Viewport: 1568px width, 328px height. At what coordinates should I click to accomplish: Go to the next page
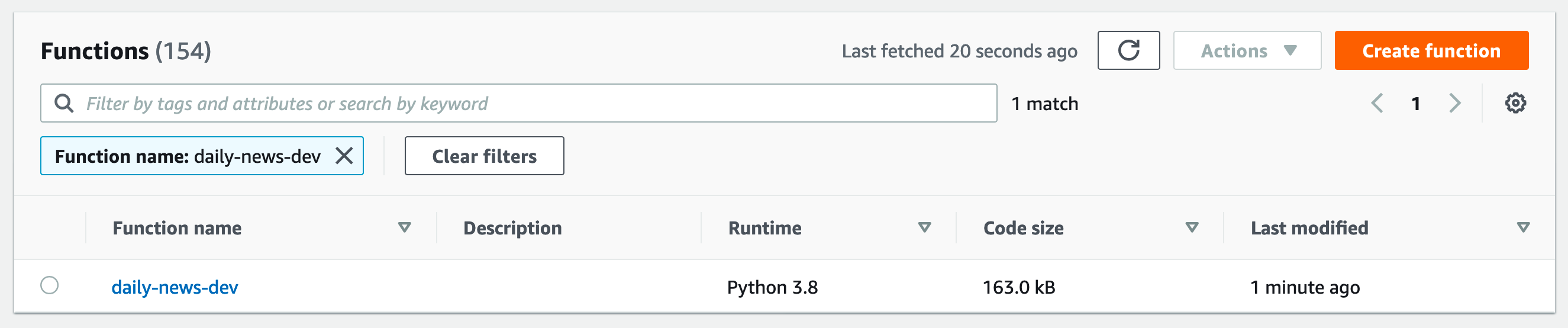coord(1455,104)
